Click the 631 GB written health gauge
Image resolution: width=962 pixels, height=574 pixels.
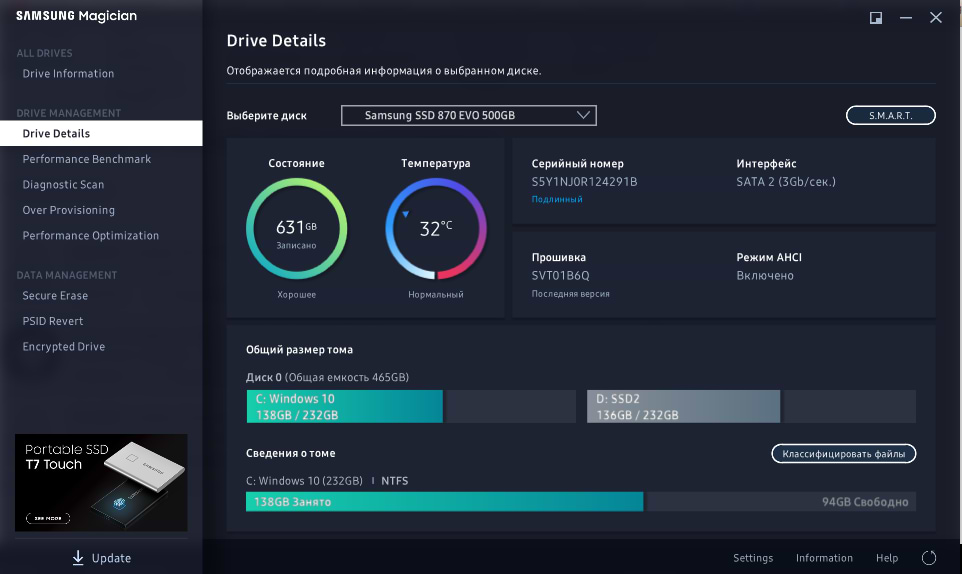point(296,229)
